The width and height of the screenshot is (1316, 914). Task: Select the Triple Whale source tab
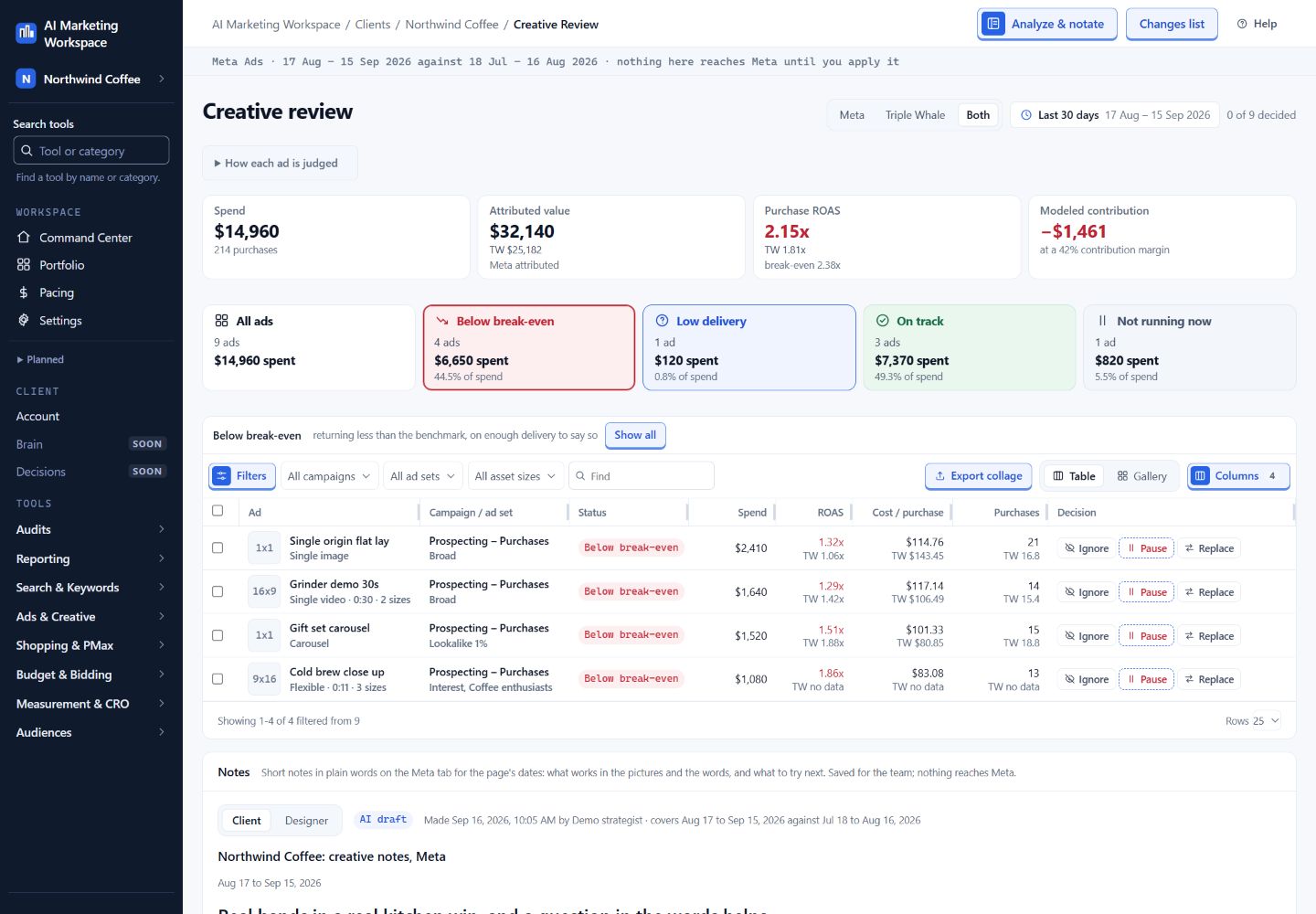tap(915, 115)
